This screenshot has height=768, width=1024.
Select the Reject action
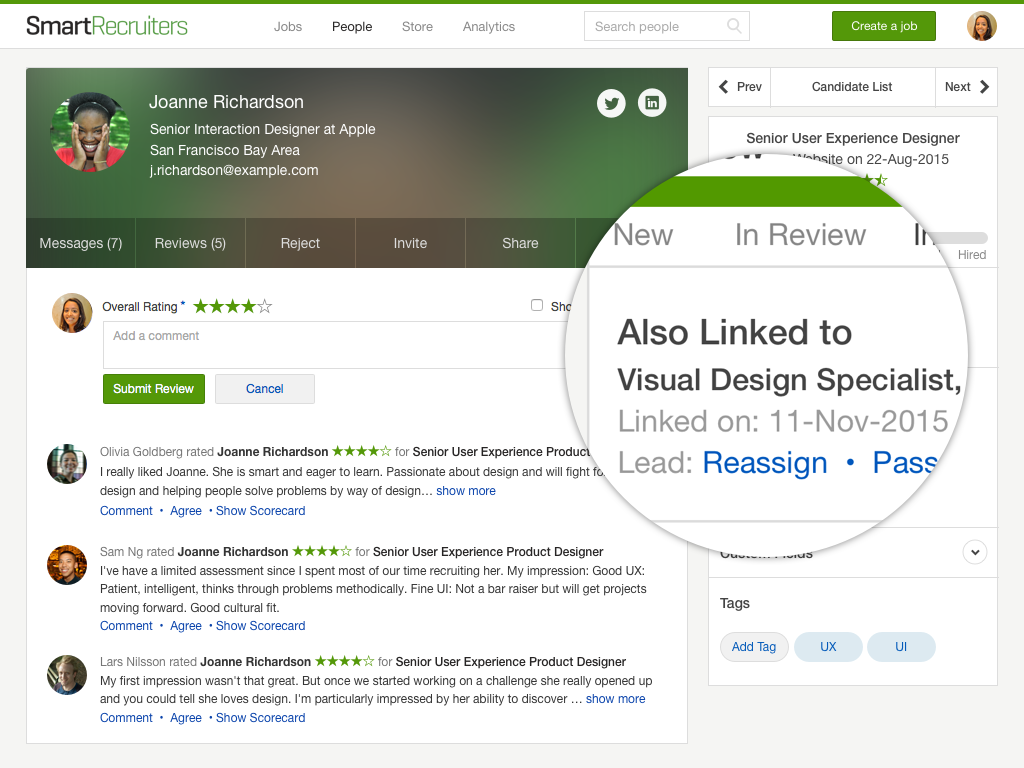300,243
